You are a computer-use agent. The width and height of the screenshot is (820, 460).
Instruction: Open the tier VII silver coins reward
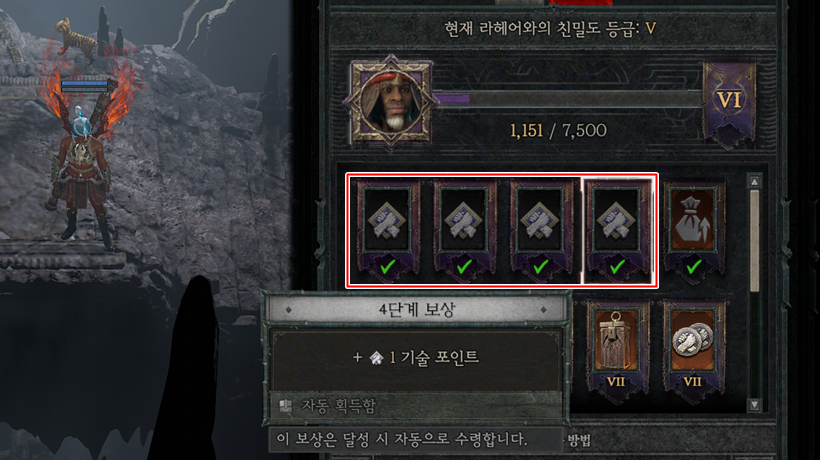[x=693, y=347]
